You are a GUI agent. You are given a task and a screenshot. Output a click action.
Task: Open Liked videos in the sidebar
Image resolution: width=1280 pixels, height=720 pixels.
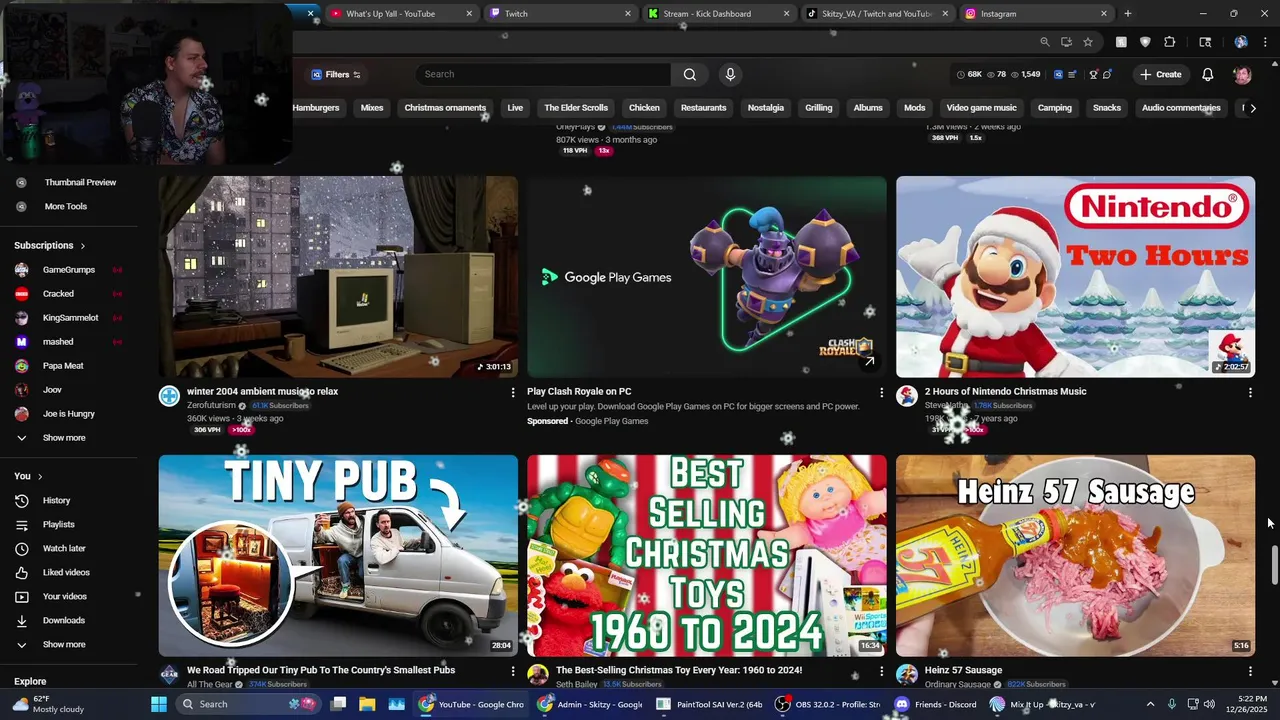pyautogui.click(x=66, y=573)
